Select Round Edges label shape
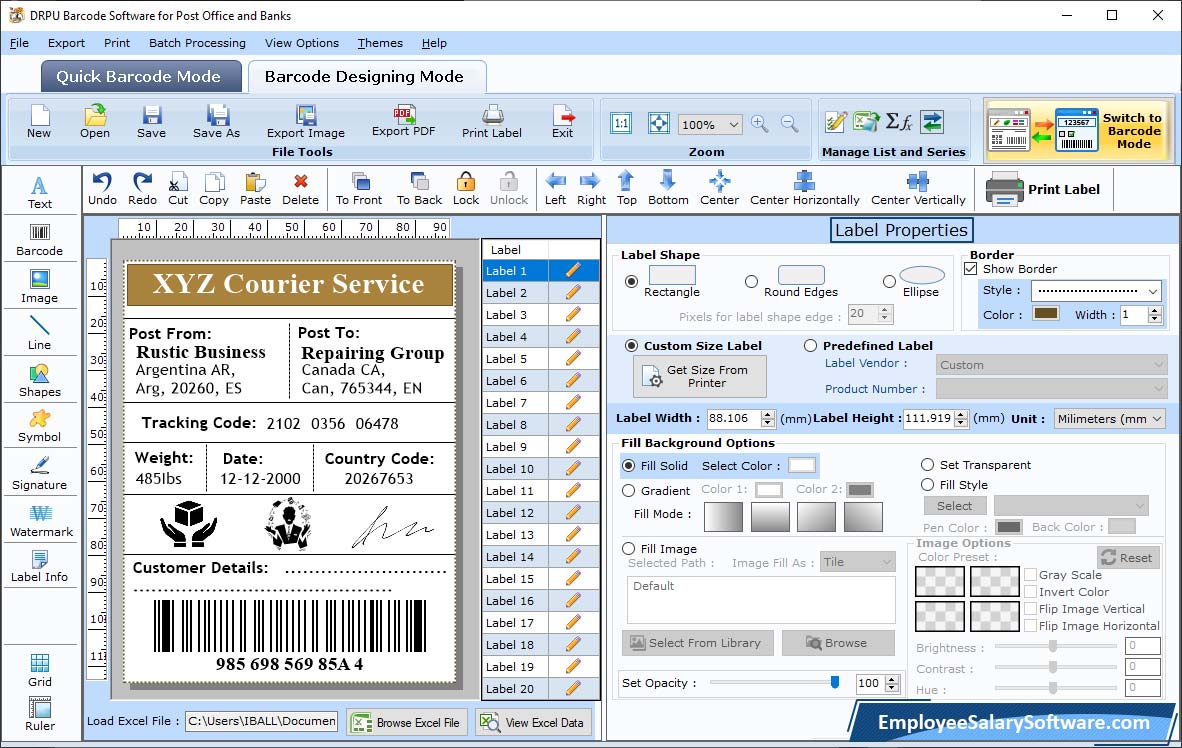 751,281
